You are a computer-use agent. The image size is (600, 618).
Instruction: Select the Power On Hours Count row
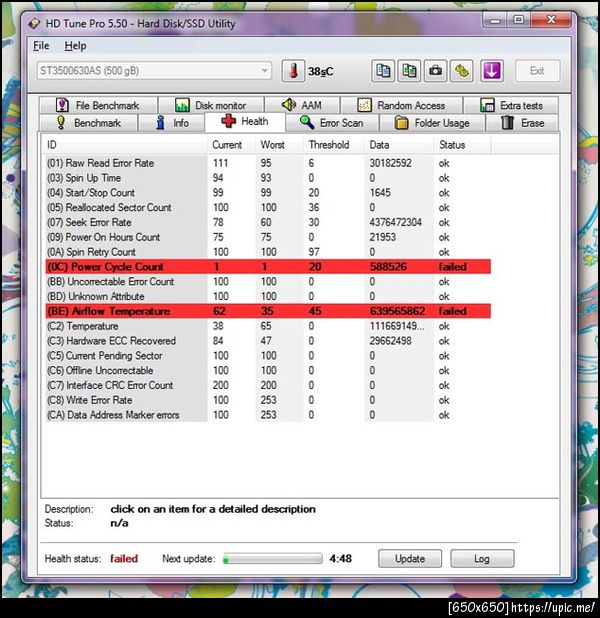pyautogui.click(x=268, y=237)
